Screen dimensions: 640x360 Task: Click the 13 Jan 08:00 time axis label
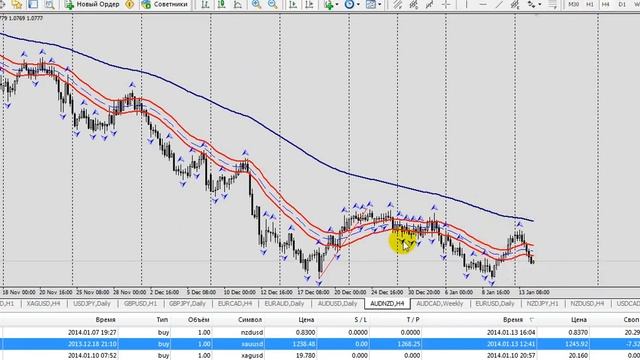(534, 293)
